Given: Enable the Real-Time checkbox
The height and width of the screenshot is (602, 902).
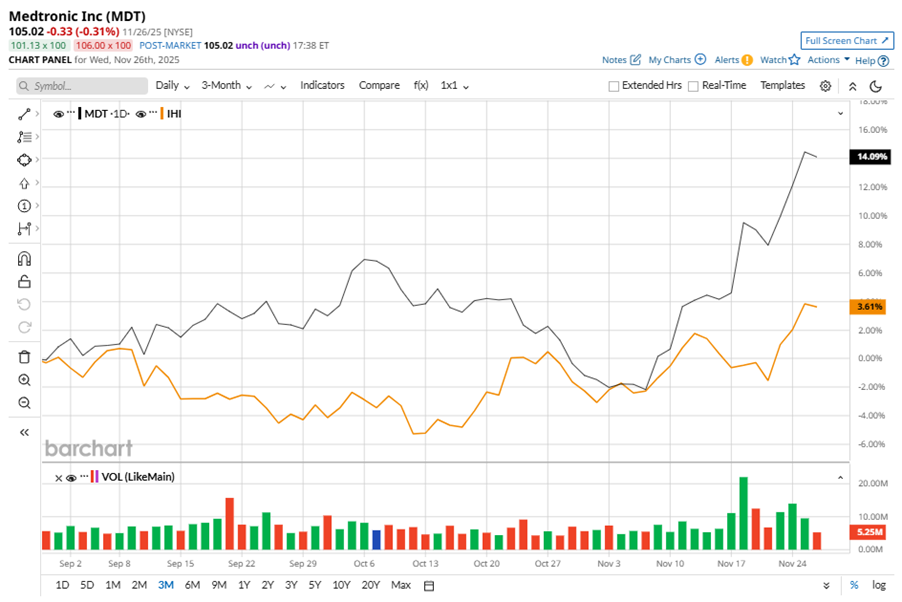Looking at the screenshot, I should coord(693,86).
